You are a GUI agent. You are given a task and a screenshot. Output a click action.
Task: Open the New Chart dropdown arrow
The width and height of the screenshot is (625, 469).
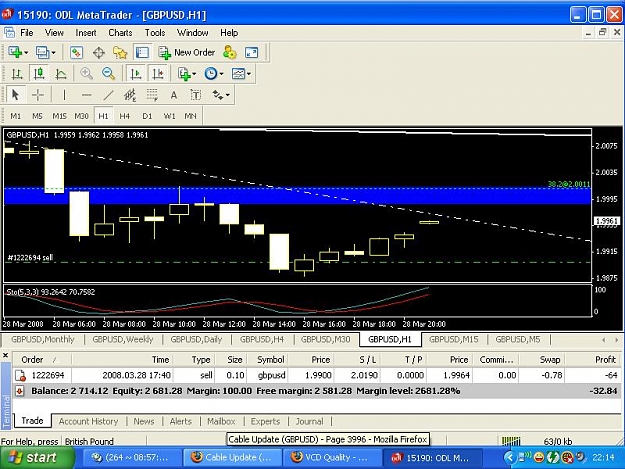pos(26,53)
